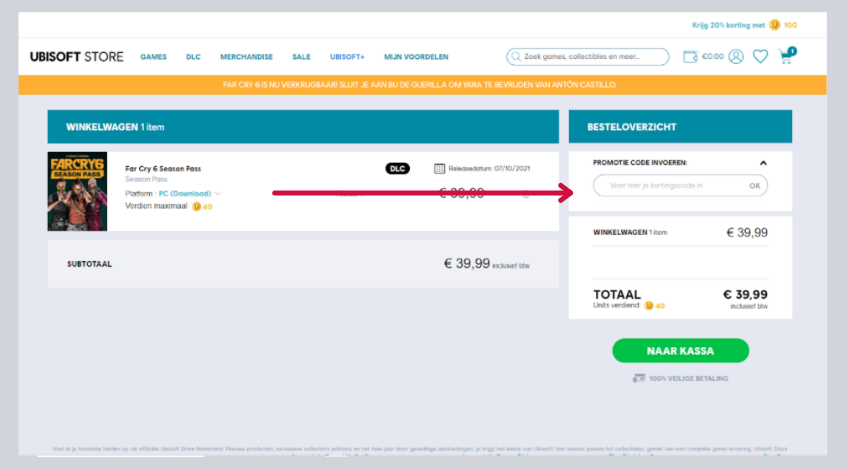Select Ubisoft+ in the navigation

coord(347,57)
